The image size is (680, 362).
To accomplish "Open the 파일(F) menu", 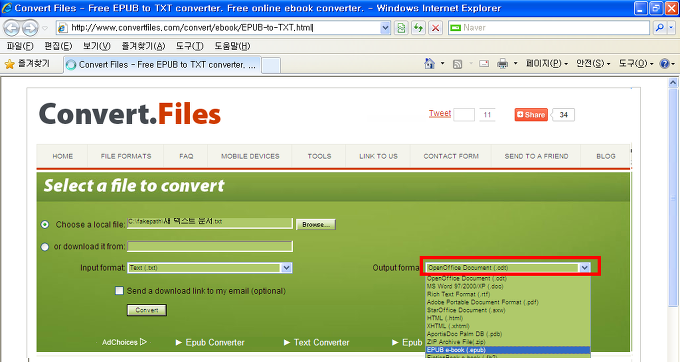I will pos(20,46).
